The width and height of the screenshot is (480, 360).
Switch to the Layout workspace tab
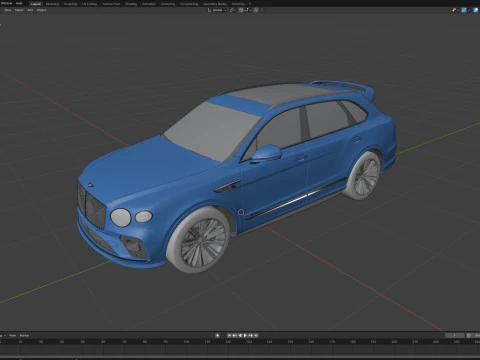(36, 4)
